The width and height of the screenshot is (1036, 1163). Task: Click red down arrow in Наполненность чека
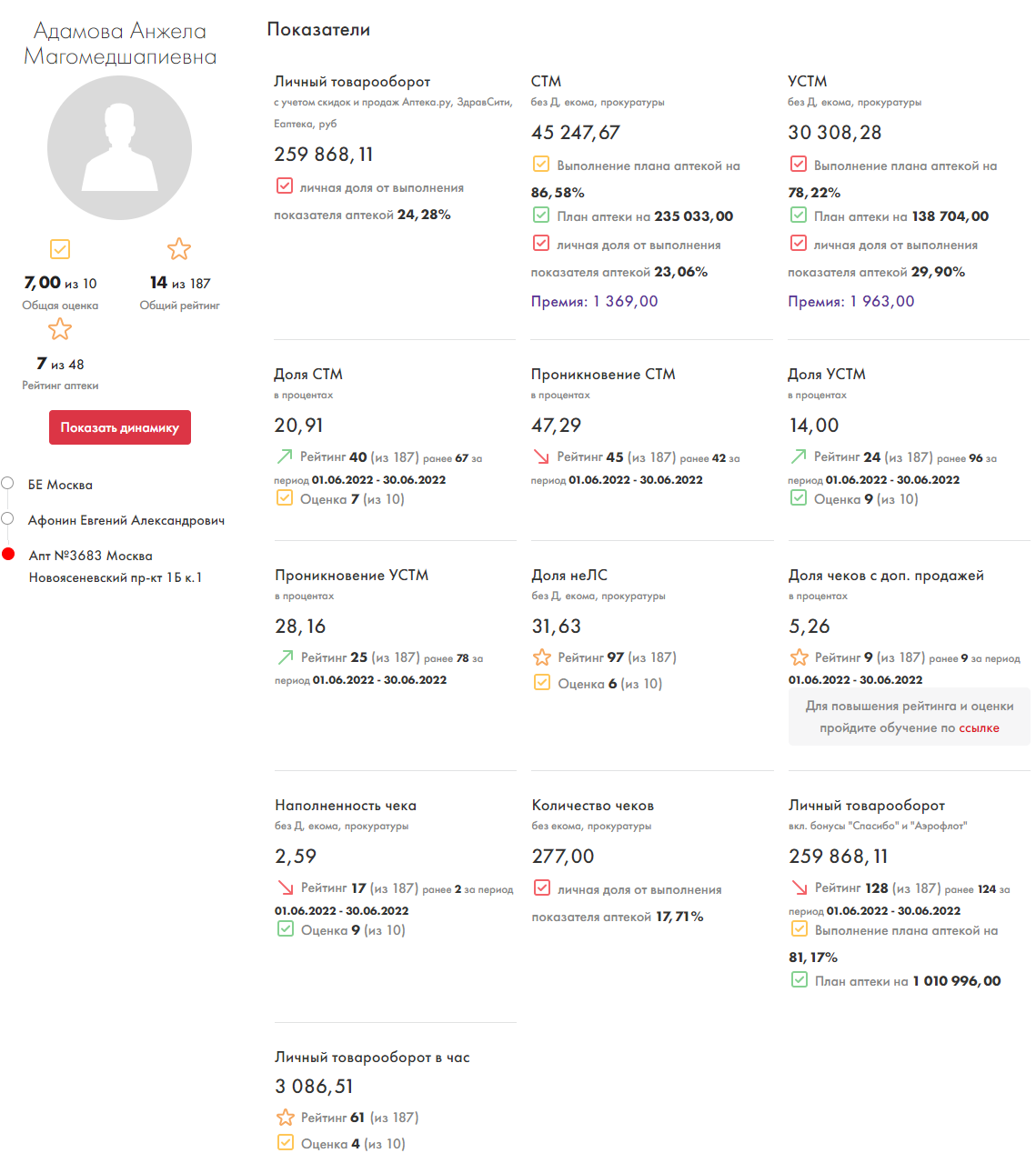pos(285,887)
